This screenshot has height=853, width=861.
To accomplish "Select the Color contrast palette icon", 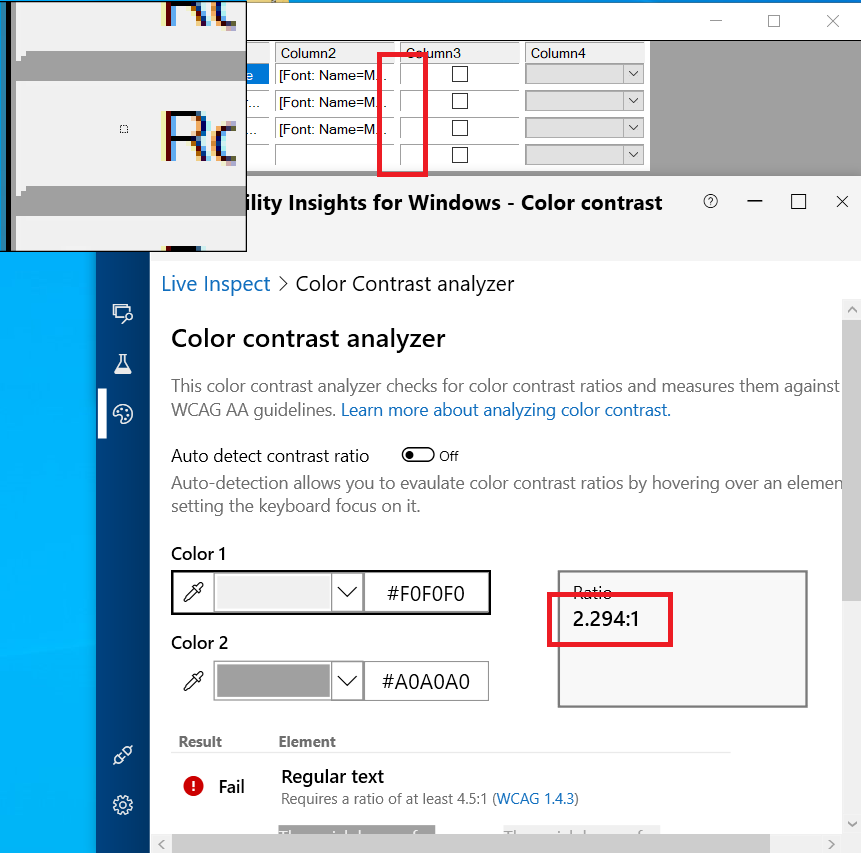I will 122,414.
